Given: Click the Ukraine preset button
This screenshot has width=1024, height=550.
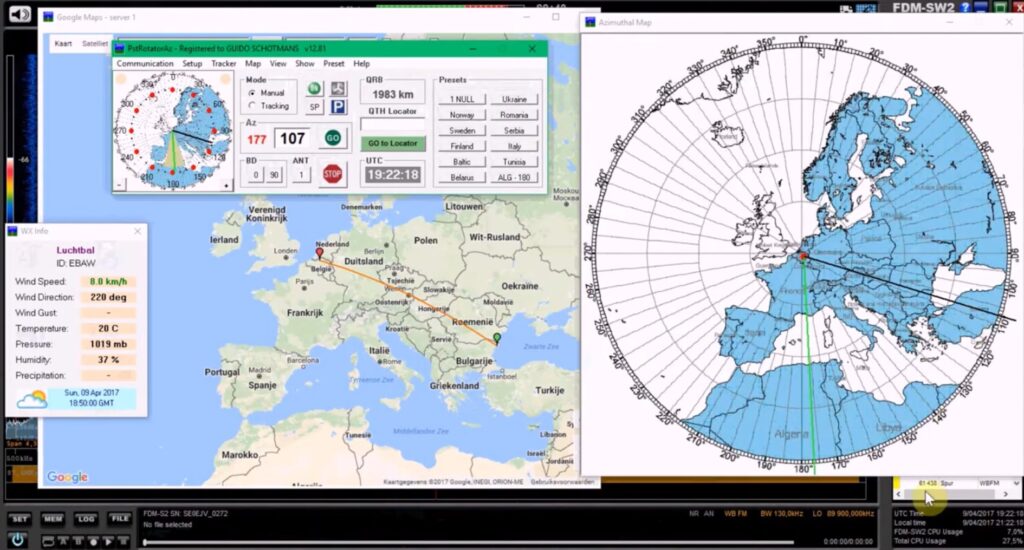Looking at the screenshot, I should [x=515, y=99].
